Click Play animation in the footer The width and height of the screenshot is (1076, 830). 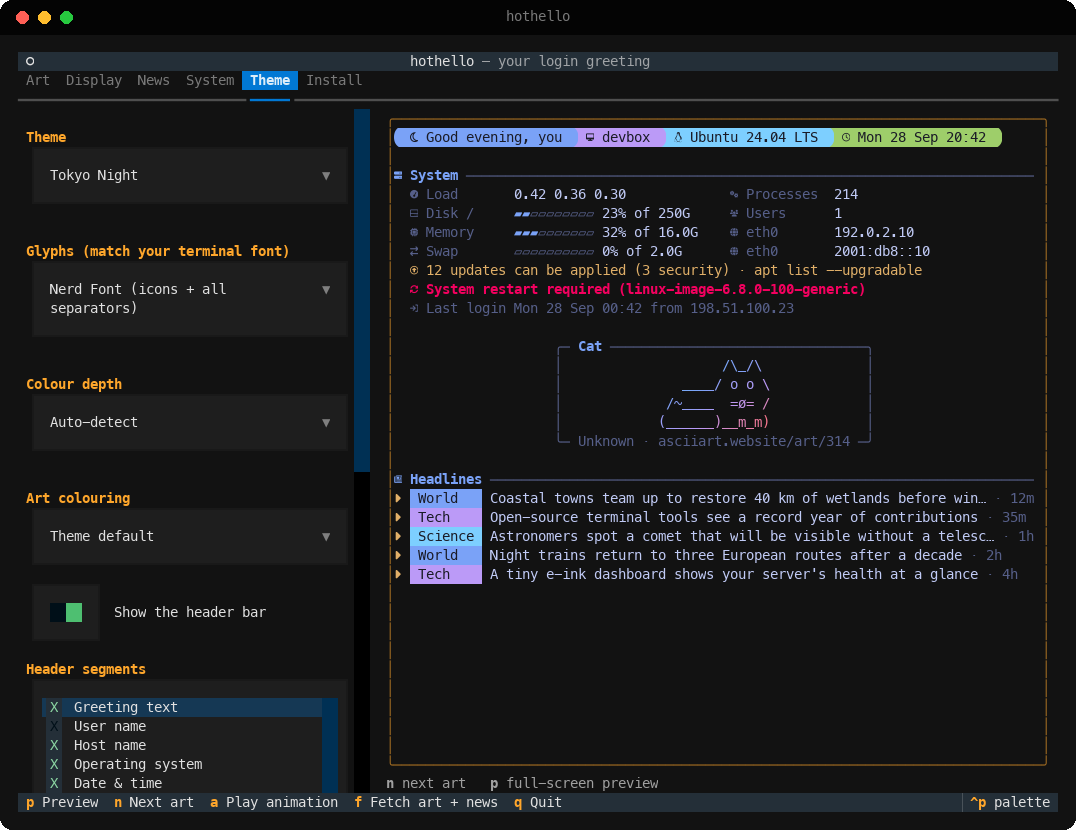point(274,802)
